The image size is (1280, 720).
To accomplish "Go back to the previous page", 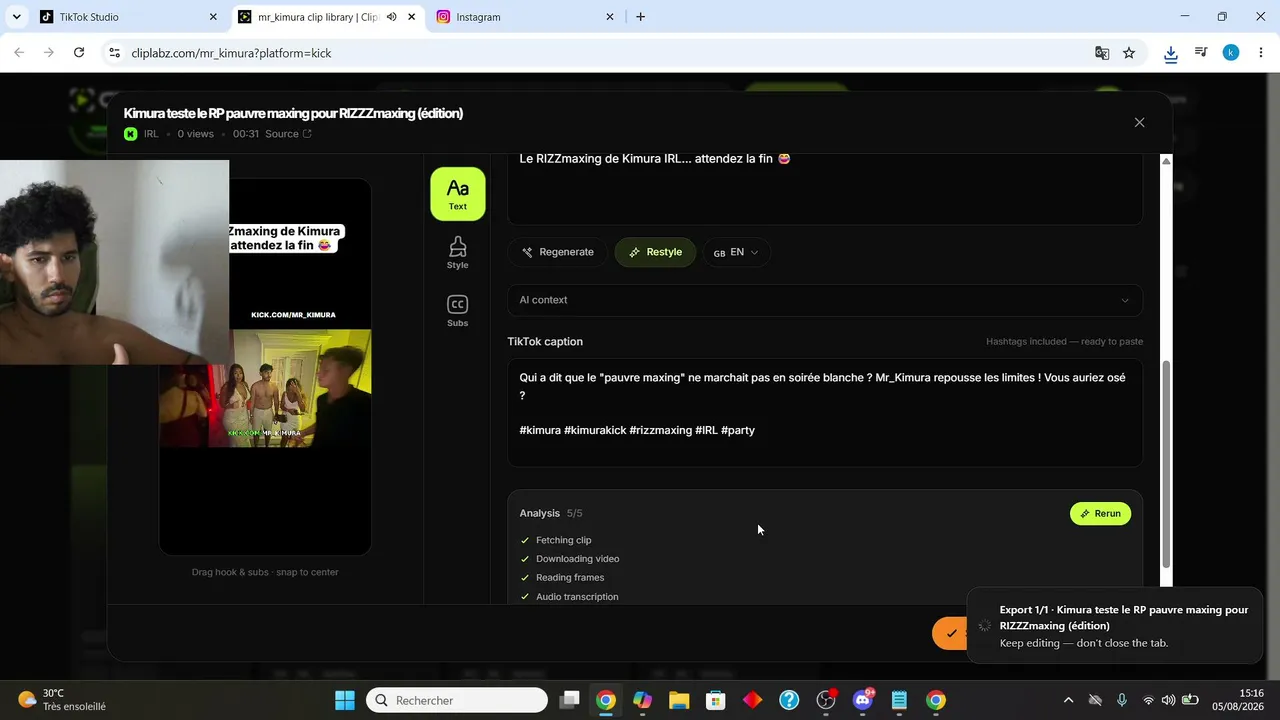I will tap(19, 53).
